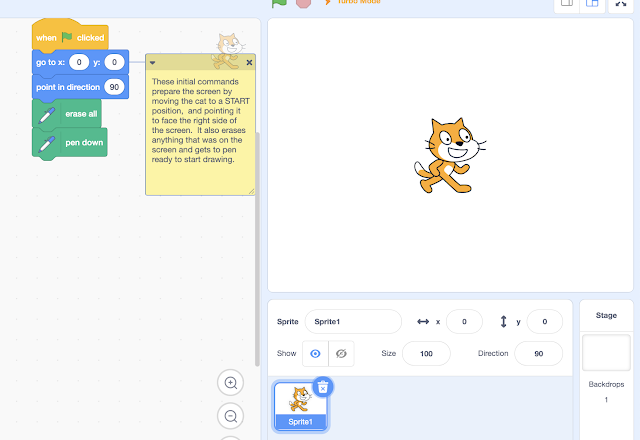640x440 pixels.
Task: Select the Stage backdrop thumbnail
Action: [x=606, y=353]
